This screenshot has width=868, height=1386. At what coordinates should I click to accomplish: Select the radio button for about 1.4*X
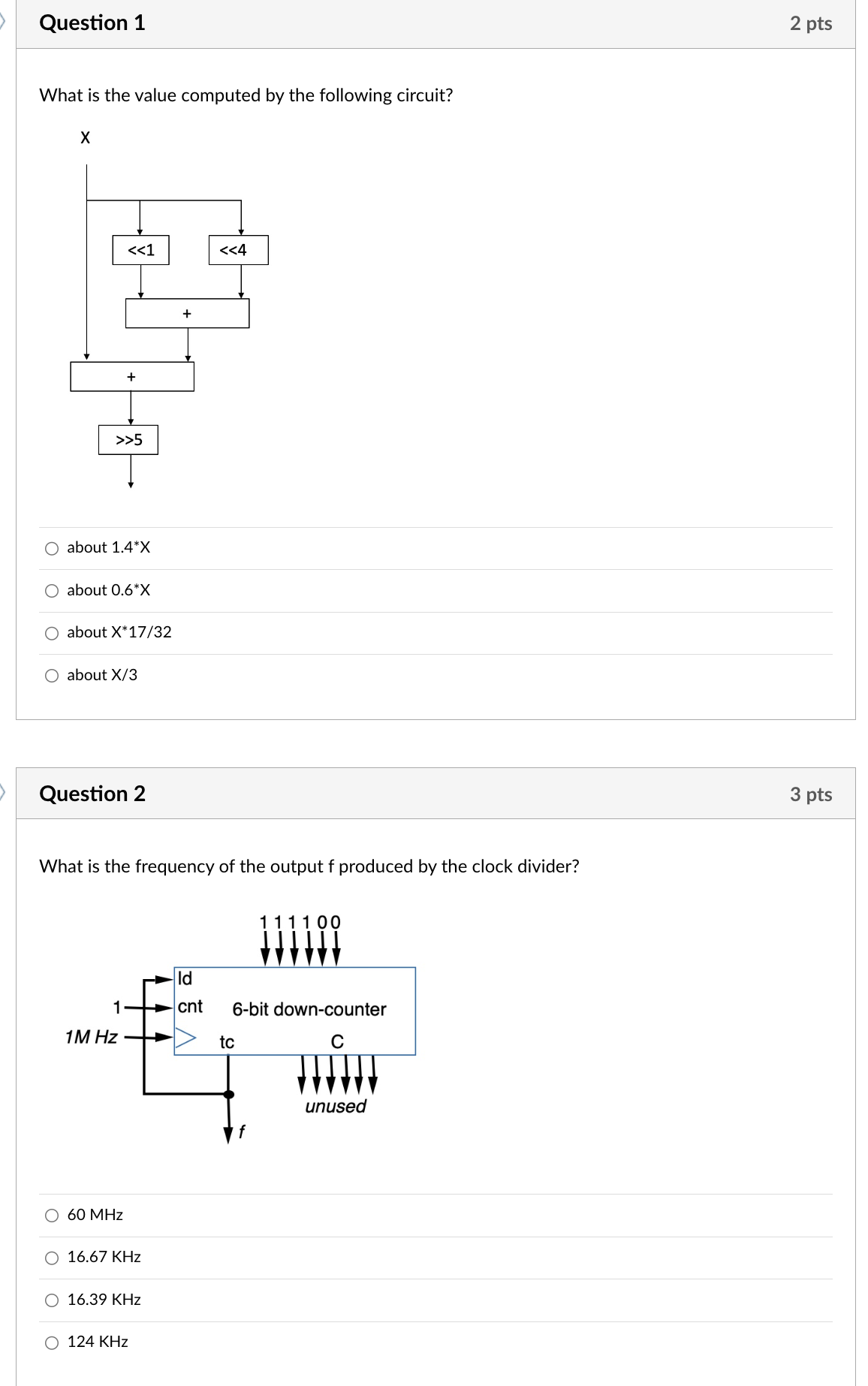coord(51,548)
